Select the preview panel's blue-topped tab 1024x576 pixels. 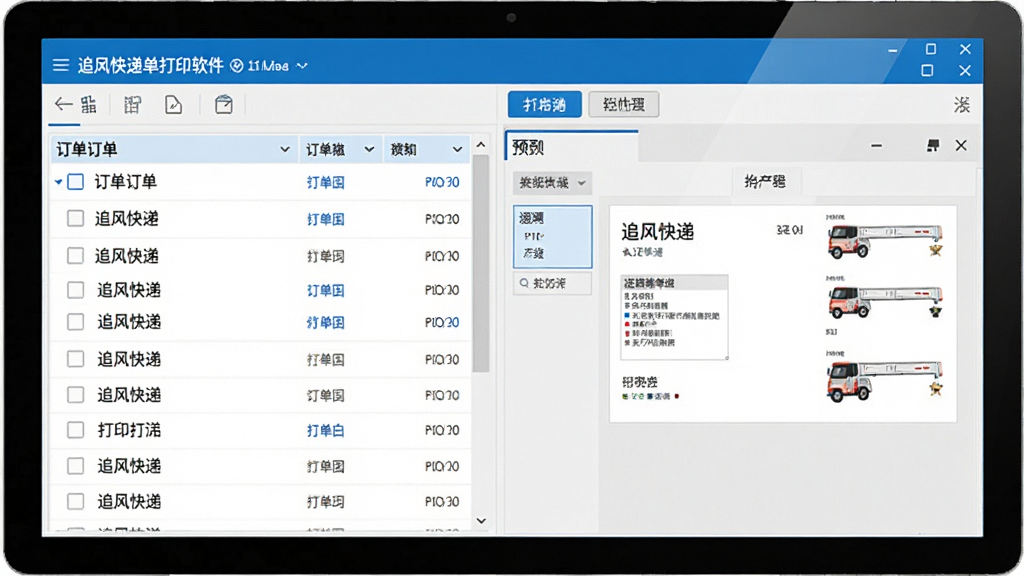pyautogui.click(x=571, y=146)
